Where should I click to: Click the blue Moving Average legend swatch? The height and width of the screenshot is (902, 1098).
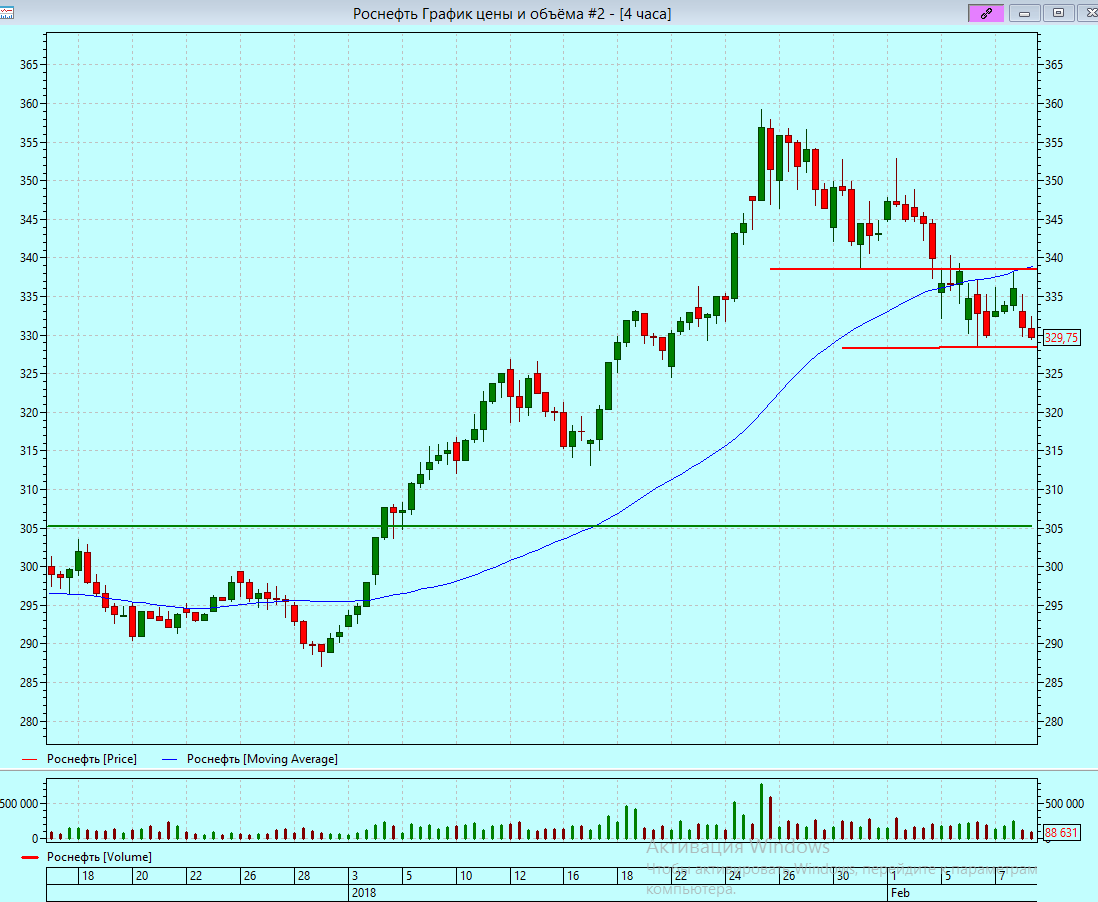(x=169, y=759)
